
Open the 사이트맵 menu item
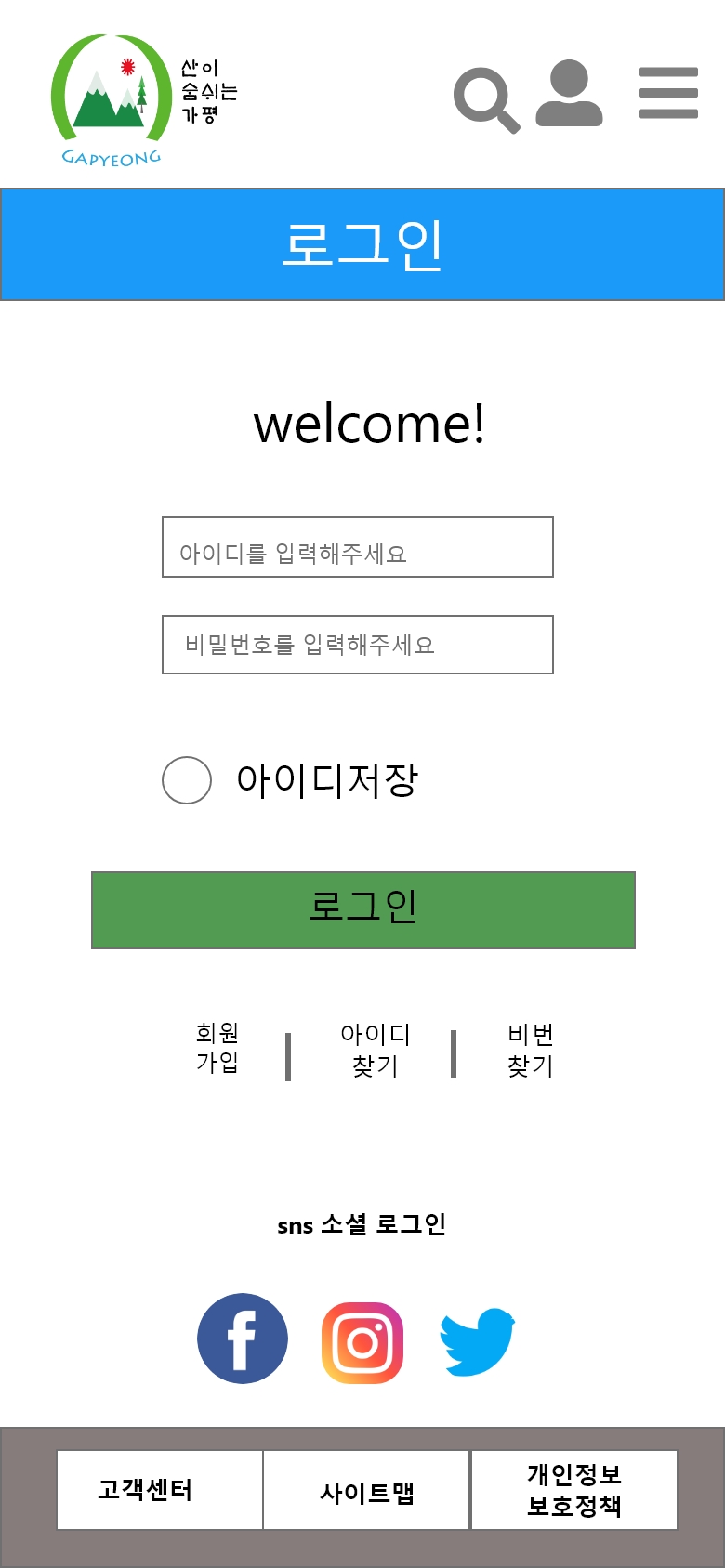point(365,1489)
